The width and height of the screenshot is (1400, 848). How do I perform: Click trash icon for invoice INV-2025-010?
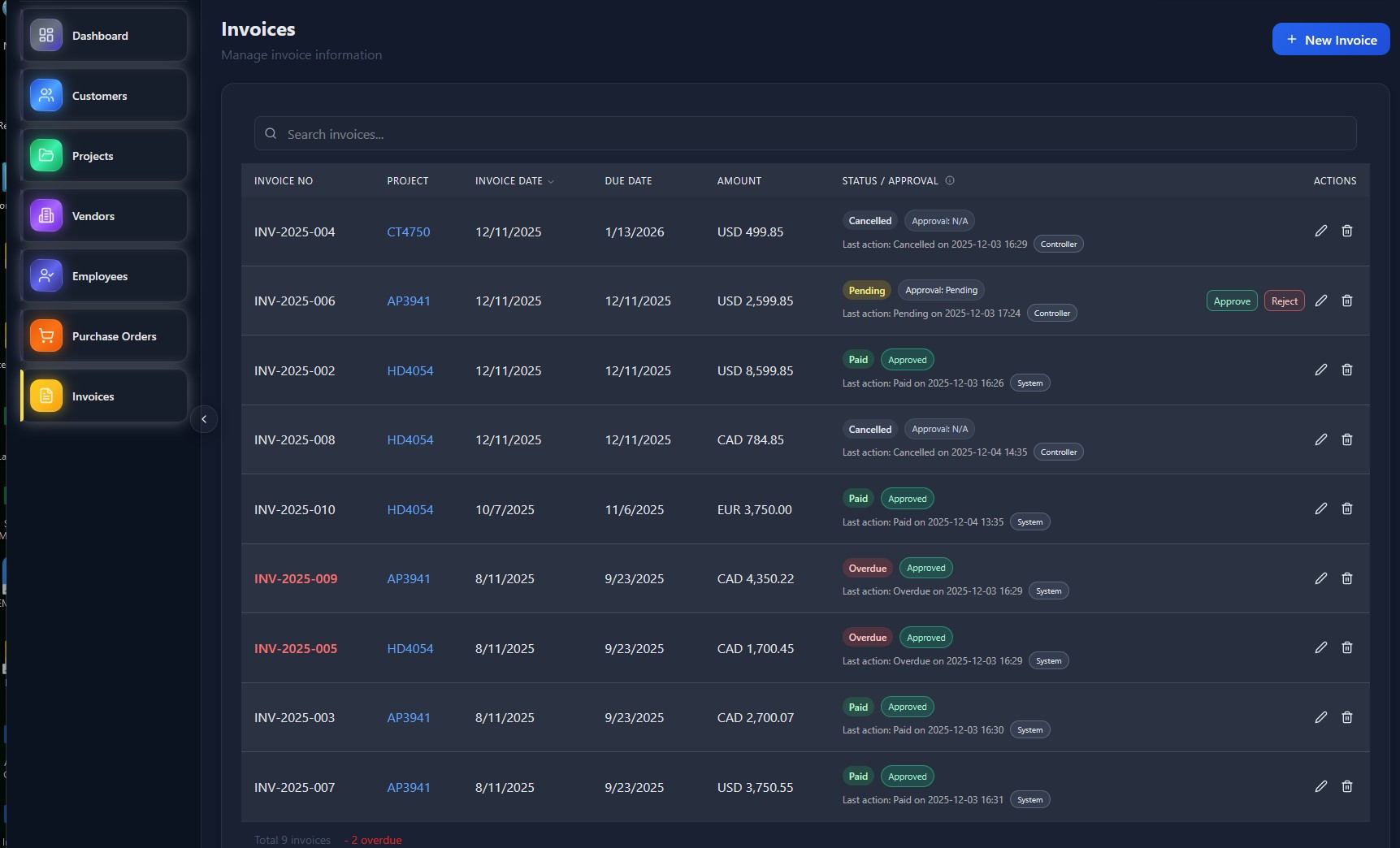1346,508
